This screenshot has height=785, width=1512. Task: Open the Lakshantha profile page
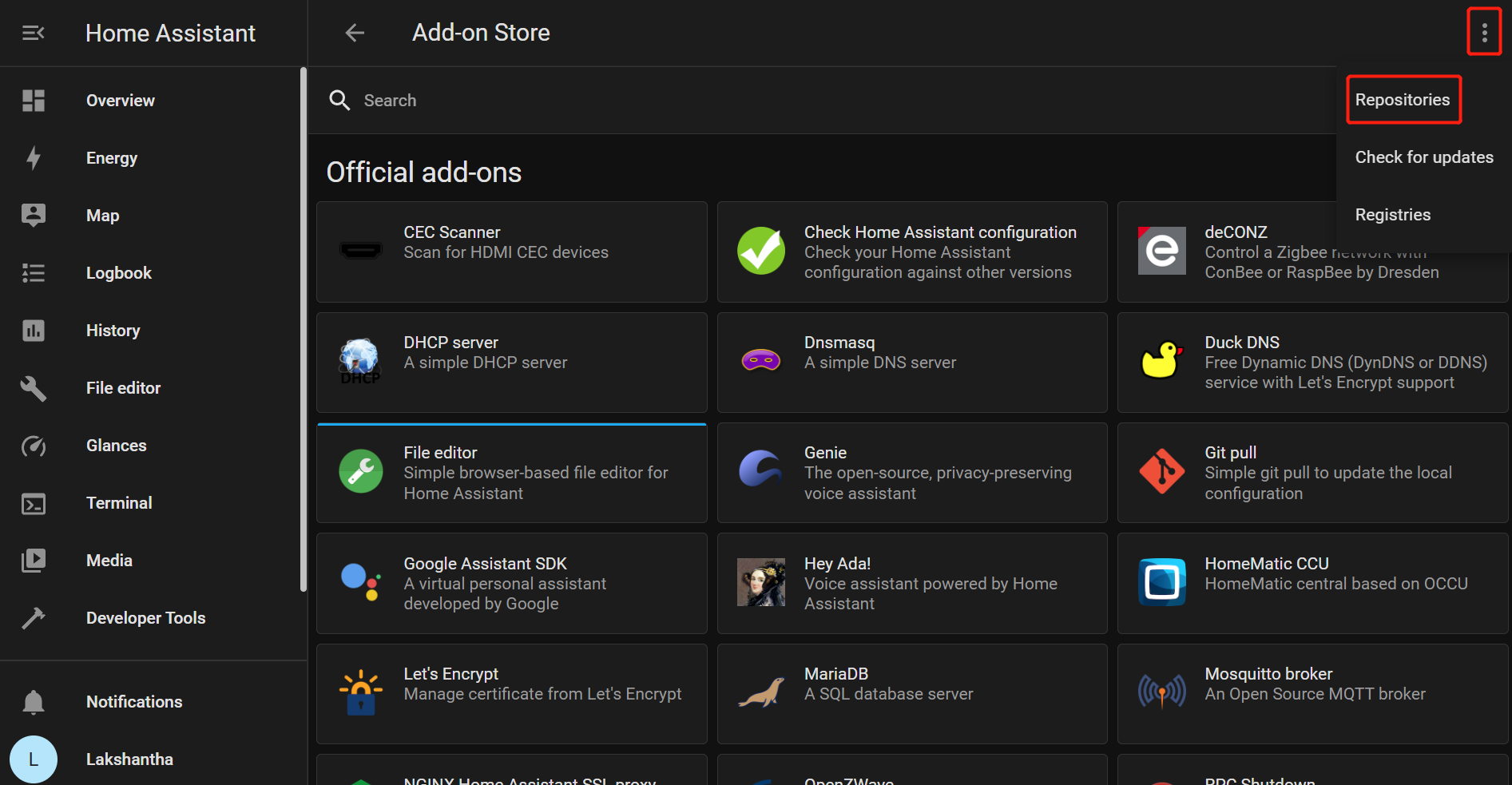coord(153,759)
